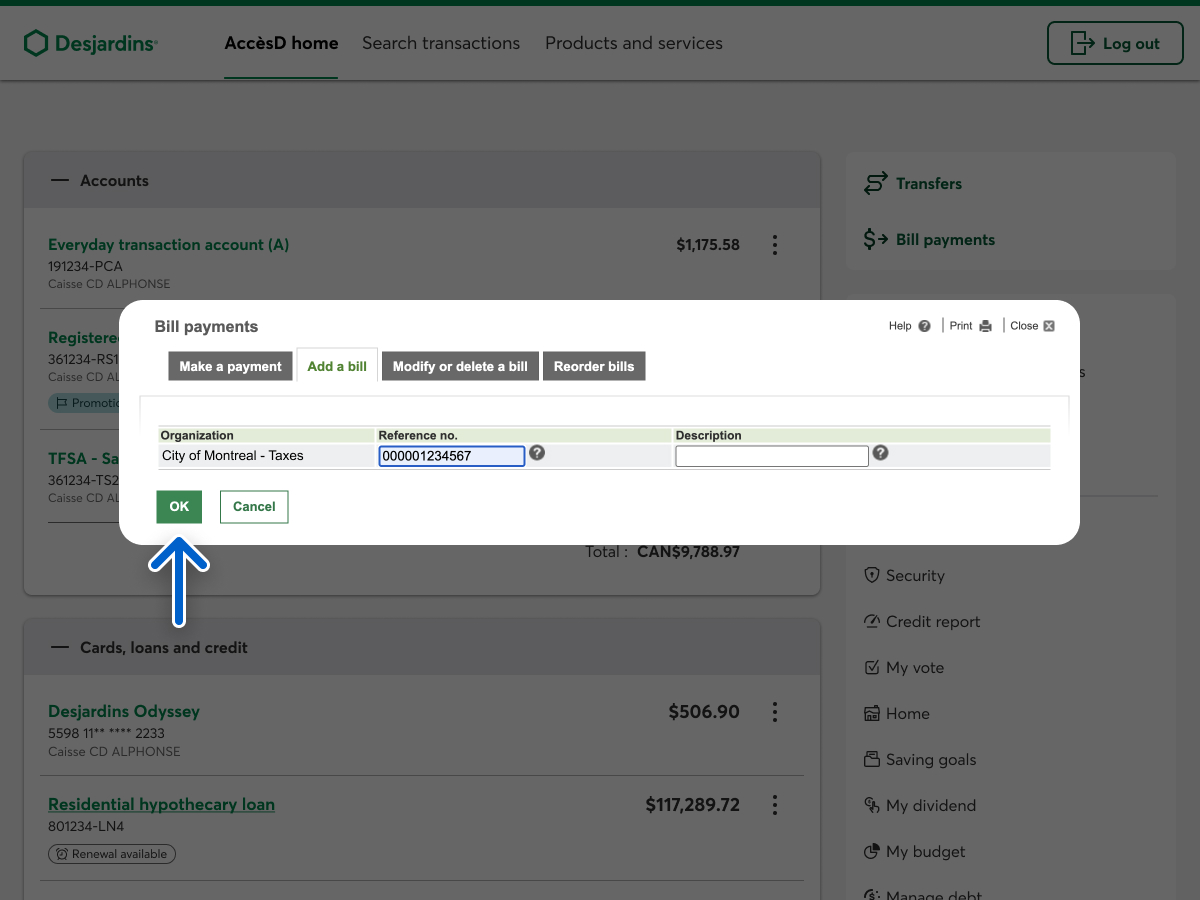
Task: Open Bill payments dollar icon
Action: (875, 240)
